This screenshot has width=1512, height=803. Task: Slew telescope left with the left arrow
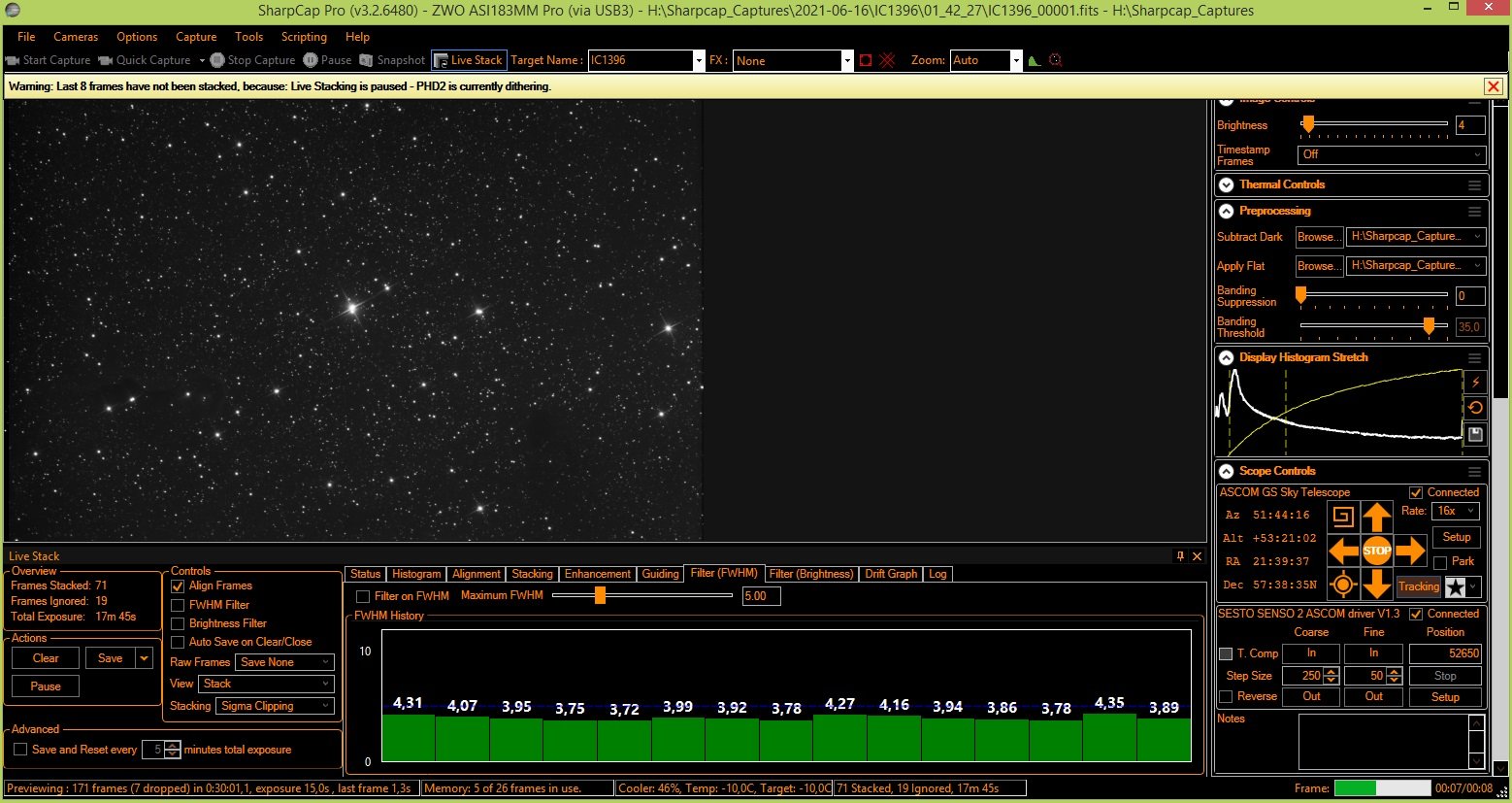click(1343, 551)
